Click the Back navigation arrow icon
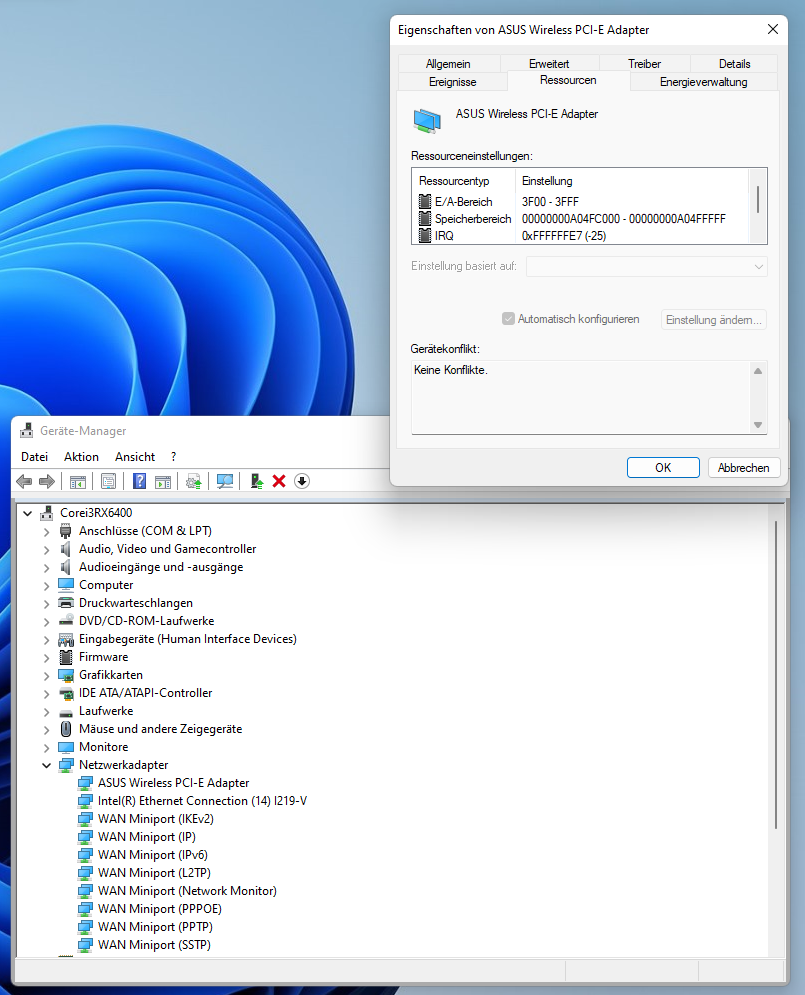 coord(24,481)
